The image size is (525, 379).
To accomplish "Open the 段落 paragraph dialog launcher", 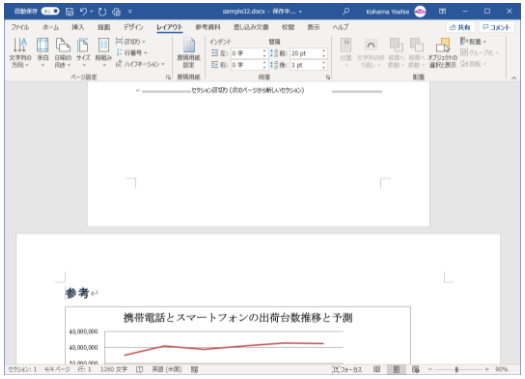I will 328,77.
